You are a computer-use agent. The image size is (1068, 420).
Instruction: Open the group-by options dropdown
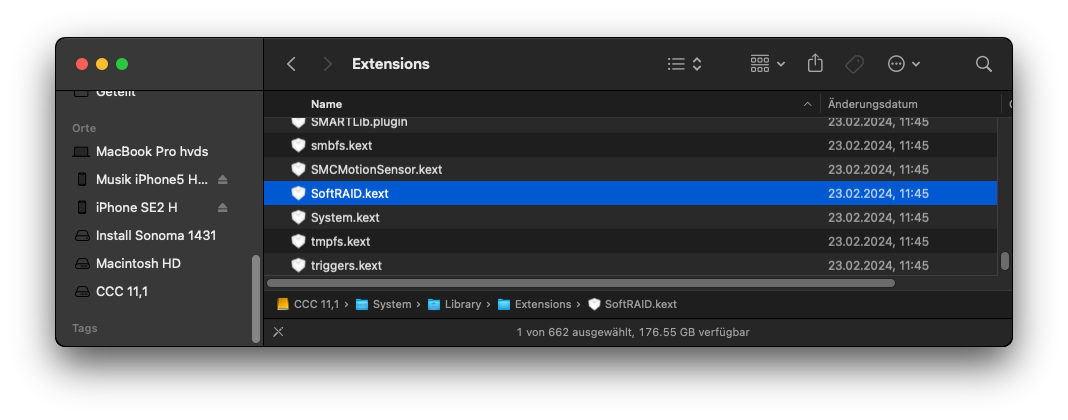(x=767, y=64)
